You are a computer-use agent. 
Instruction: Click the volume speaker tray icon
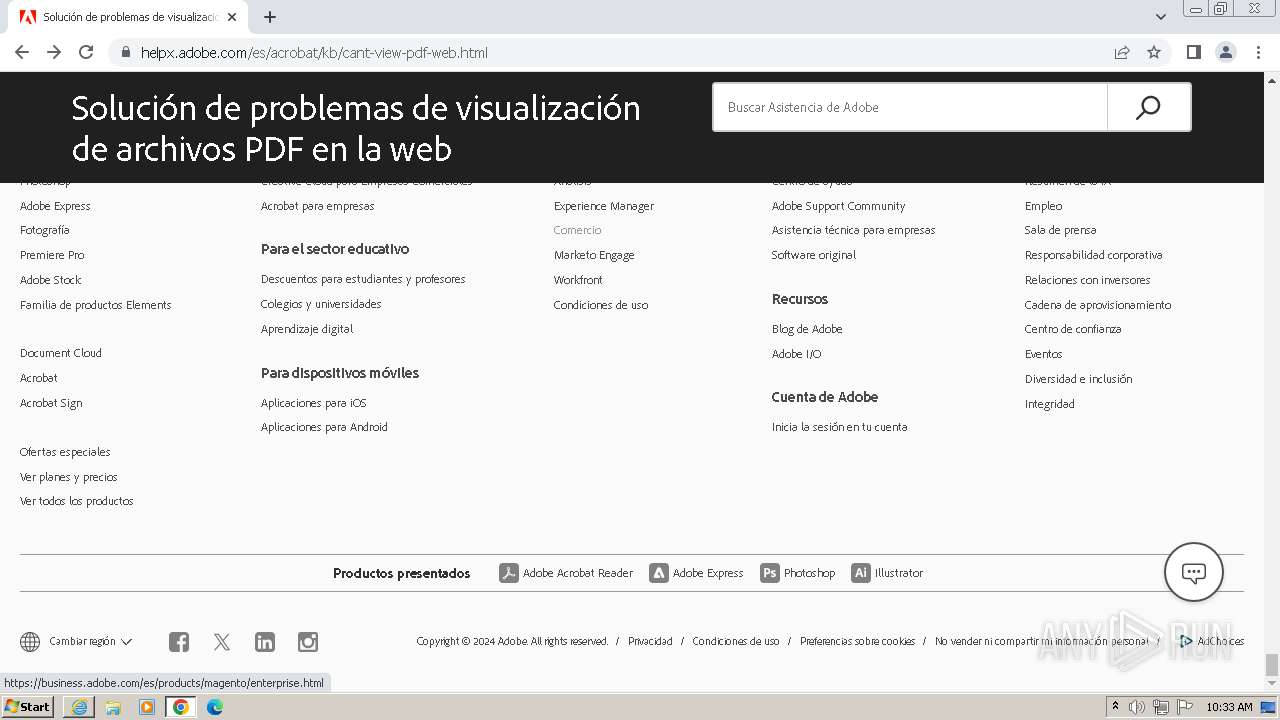pyautogui.click(x=1137, y=707)
